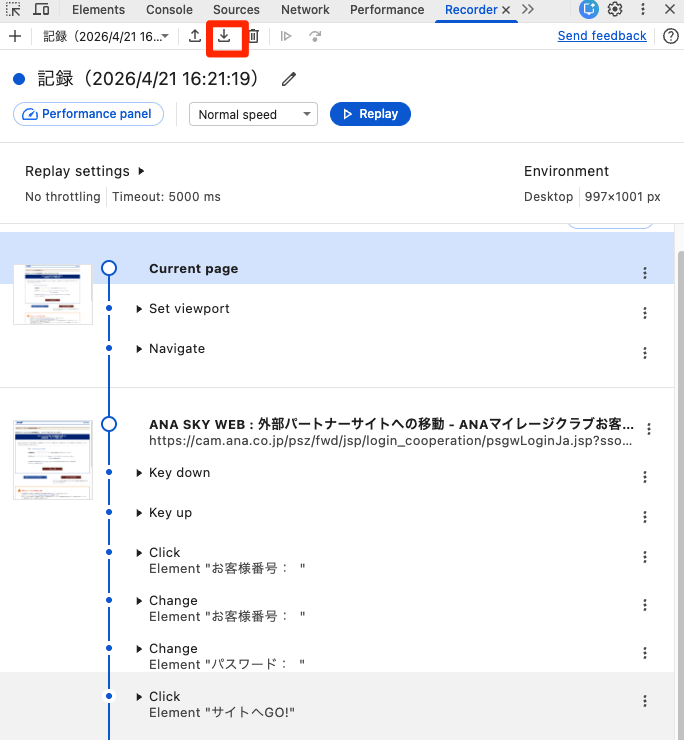Open the Click サイトへGO! step menu

click(x=645, y=701)
